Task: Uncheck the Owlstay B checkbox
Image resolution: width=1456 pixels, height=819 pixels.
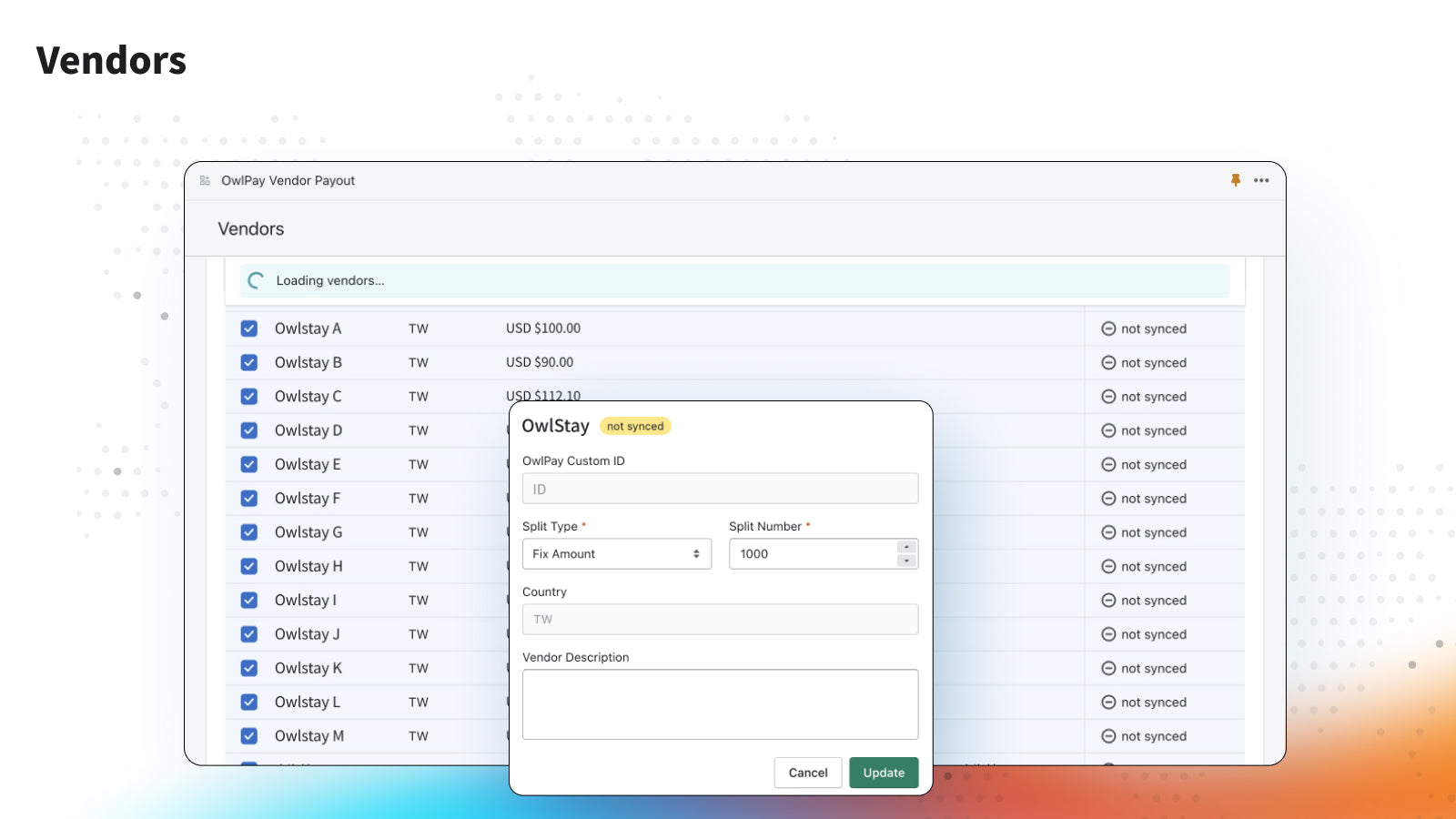Action: point(248,362)
